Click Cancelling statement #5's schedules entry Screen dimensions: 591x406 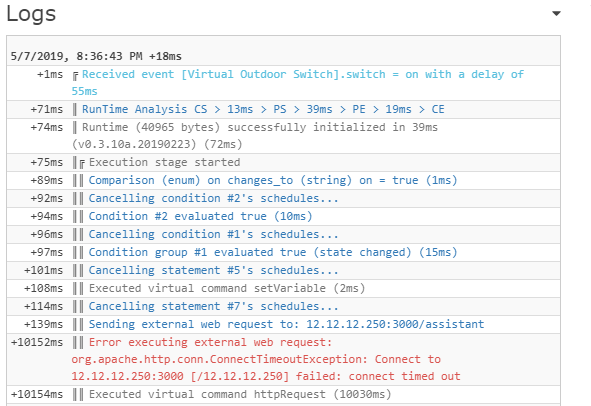pyautogui.click(x=213, y=270)
